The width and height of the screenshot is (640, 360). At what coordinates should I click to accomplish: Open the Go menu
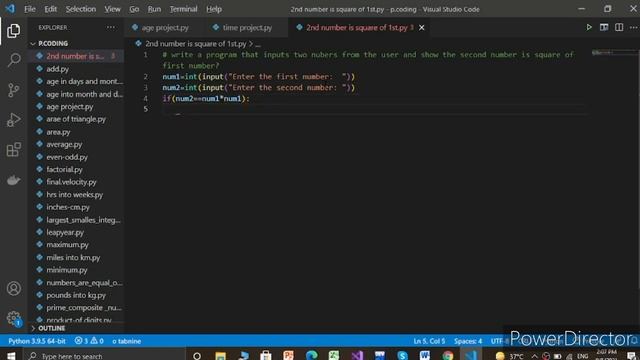[x=134, y=9]
